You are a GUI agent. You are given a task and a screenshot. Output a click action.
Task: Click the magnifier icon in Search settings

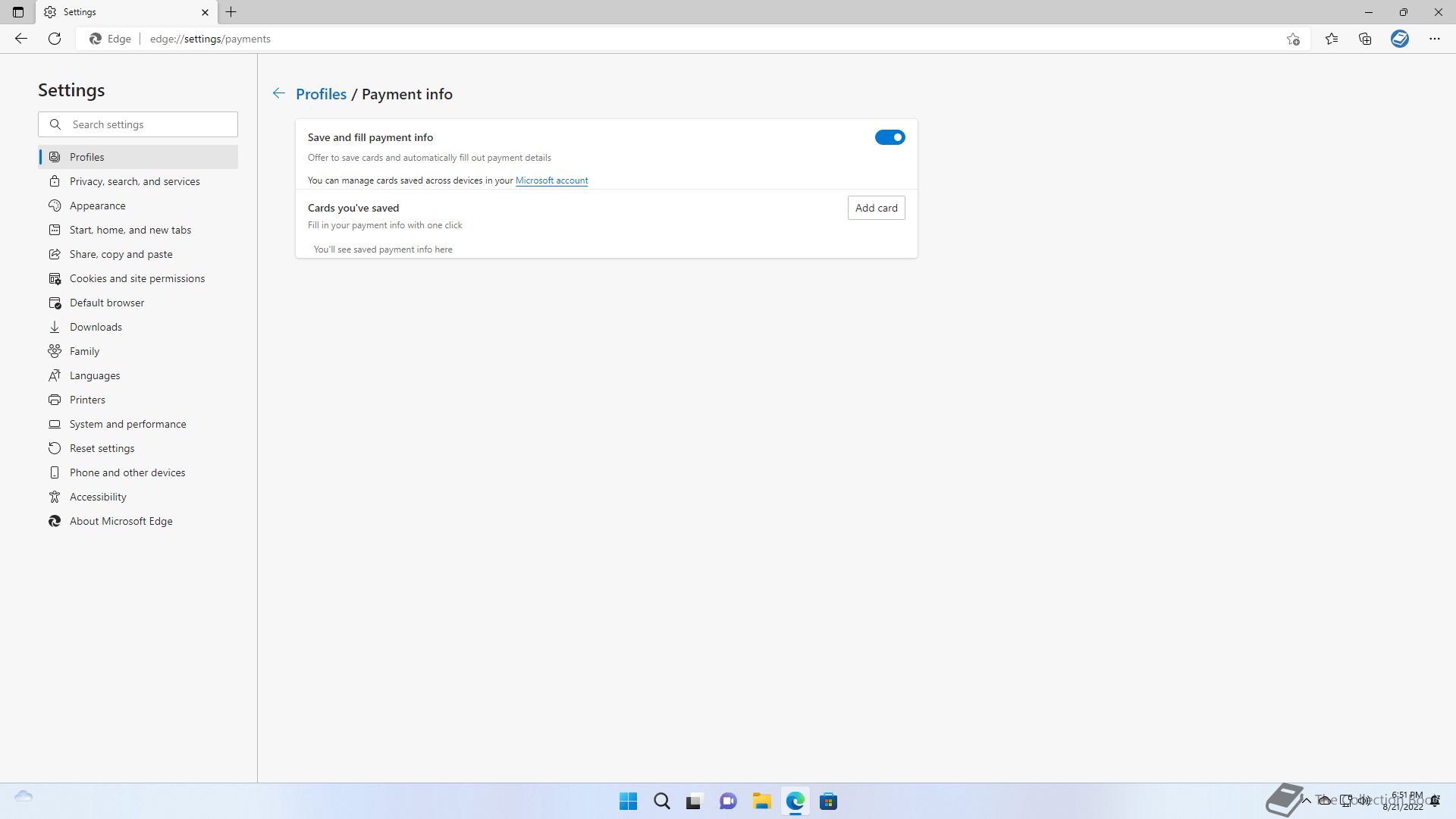55,124
